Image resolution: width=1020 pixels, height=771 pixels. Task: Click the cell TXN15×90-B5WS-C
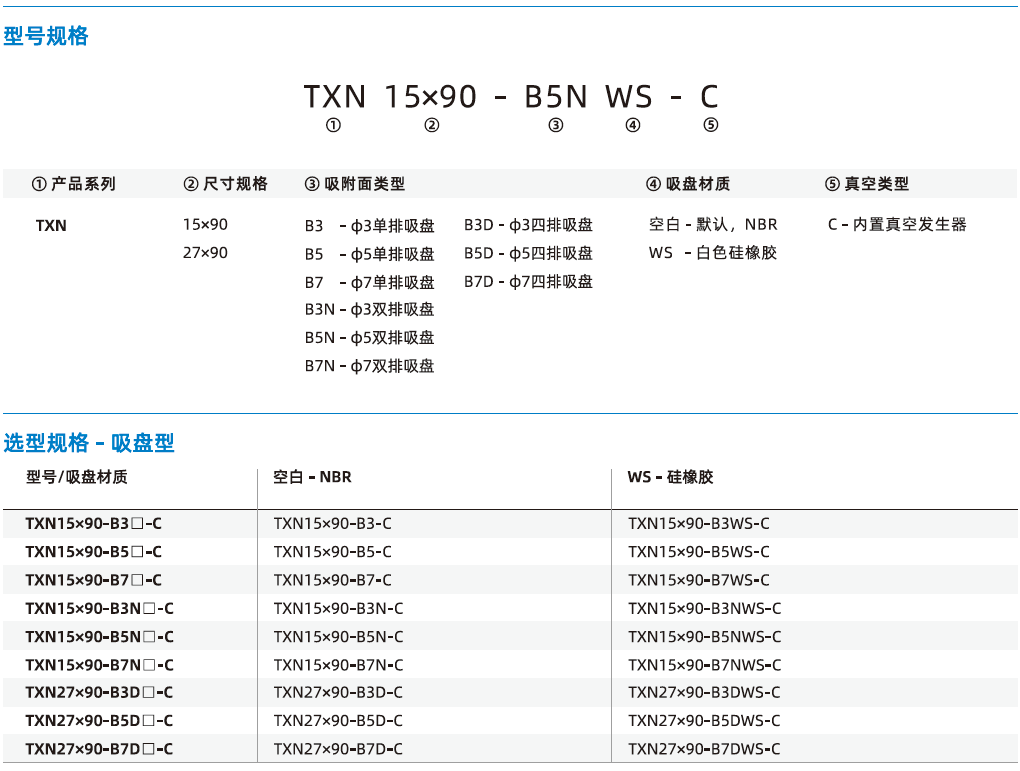click(699, 552)
